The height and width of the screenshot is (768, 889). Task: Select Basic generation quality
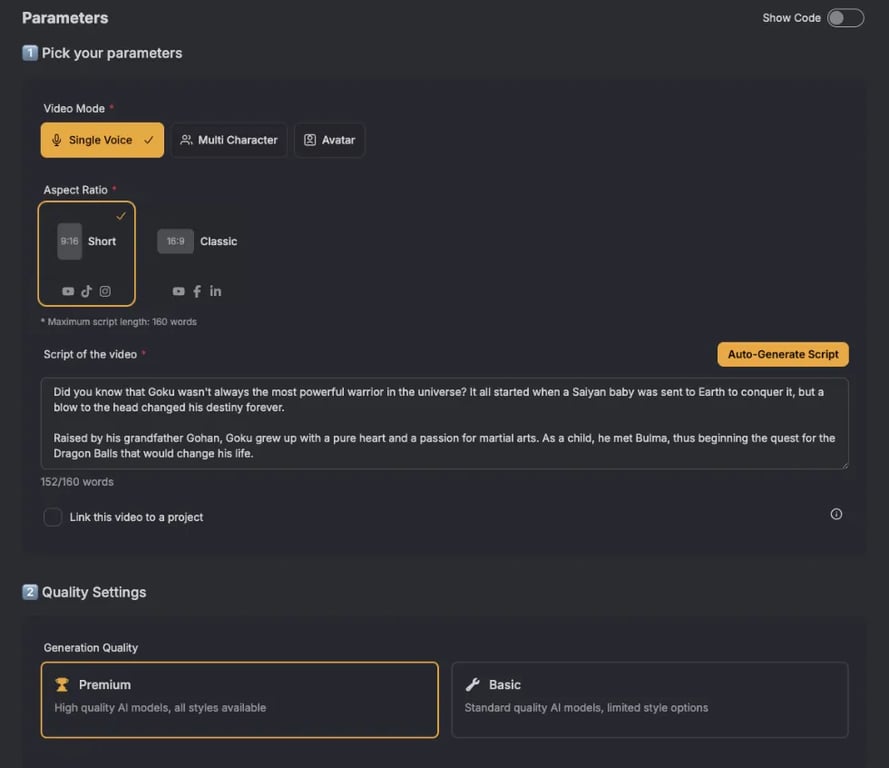click(649, 699)
